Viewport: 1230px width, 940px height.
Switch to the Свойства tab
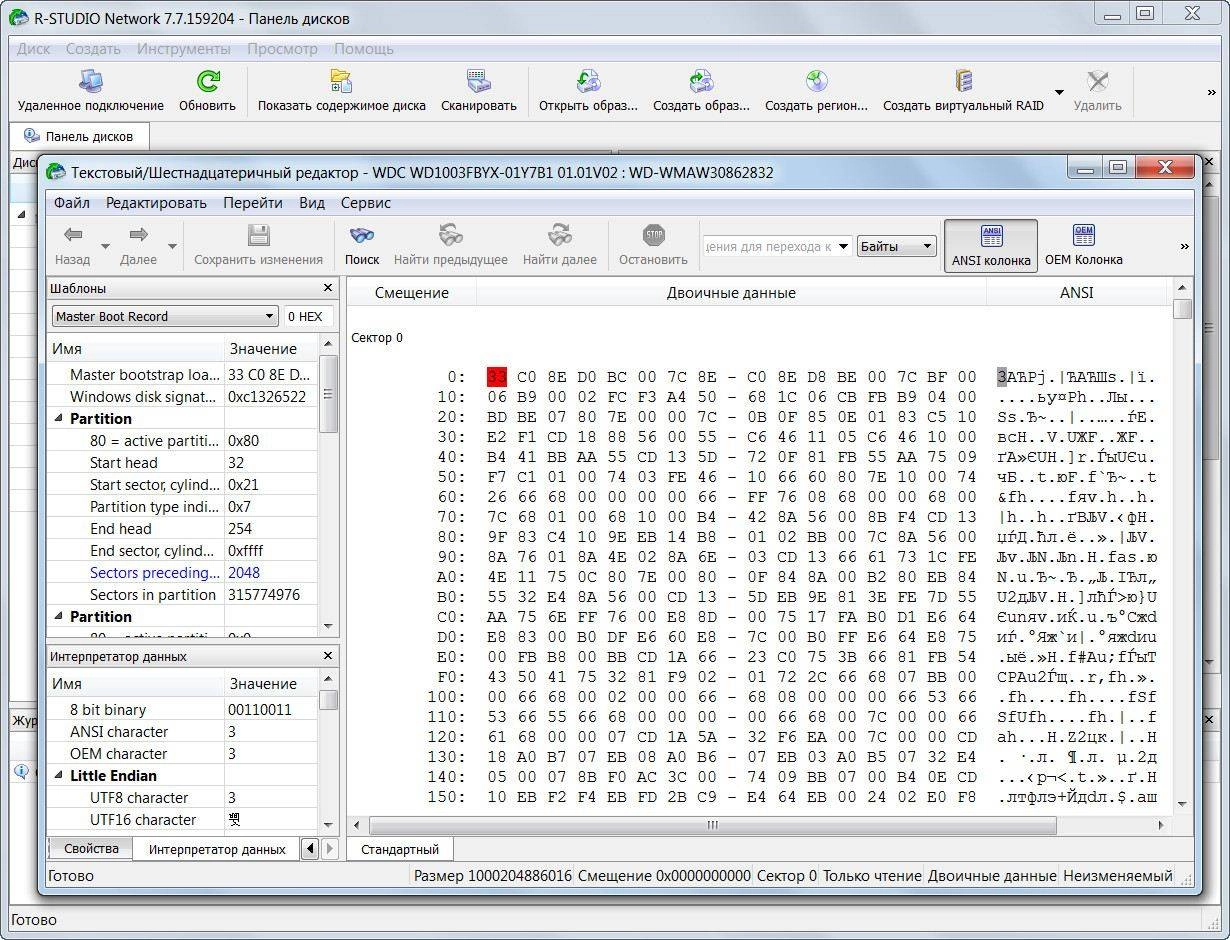coord(91,848)
